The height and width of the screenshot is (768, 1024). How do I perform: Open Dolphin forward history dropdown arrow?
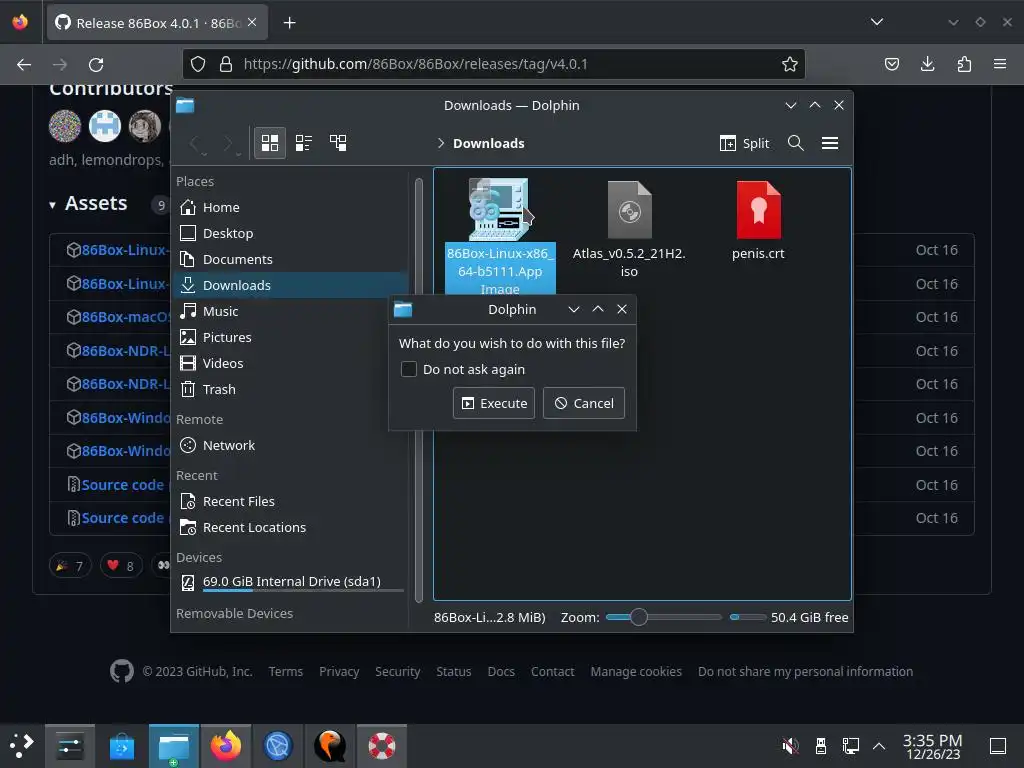(238, 154)
